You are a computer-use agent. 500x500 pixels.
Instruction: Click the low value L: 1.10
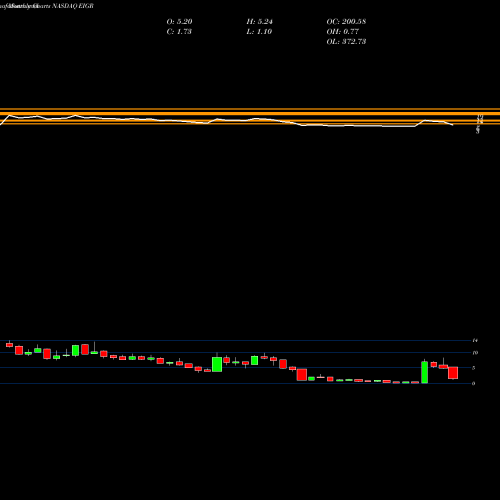259,32
